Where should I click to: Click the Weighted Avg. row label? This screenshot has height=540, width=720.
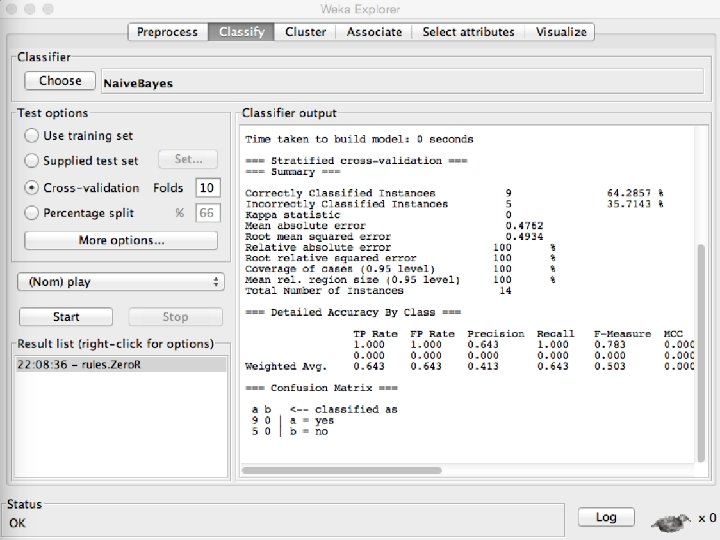pos(286,366)
